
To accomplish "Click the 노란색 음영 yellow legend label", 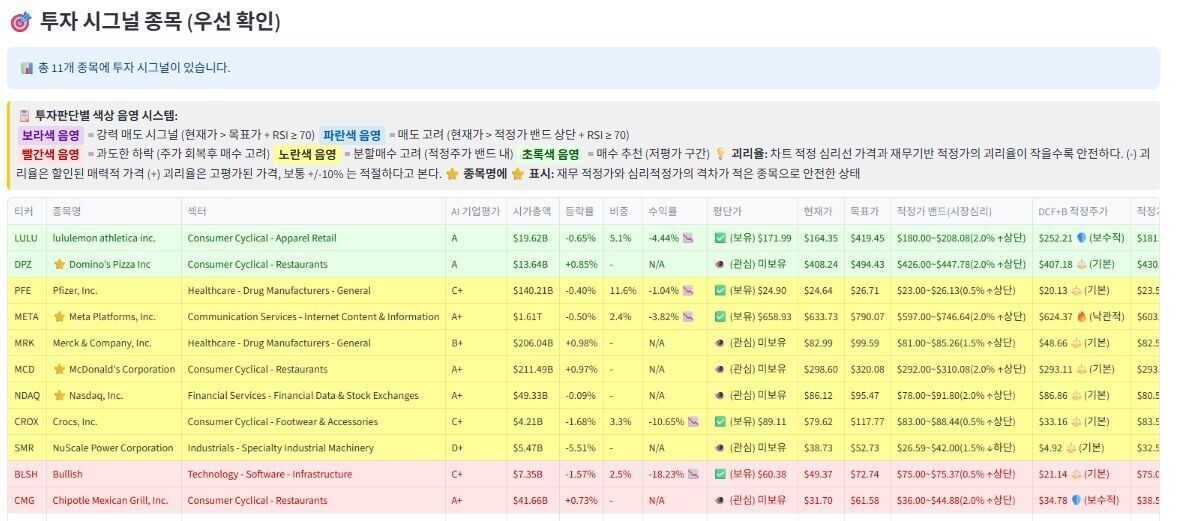I will pos(307,154).
